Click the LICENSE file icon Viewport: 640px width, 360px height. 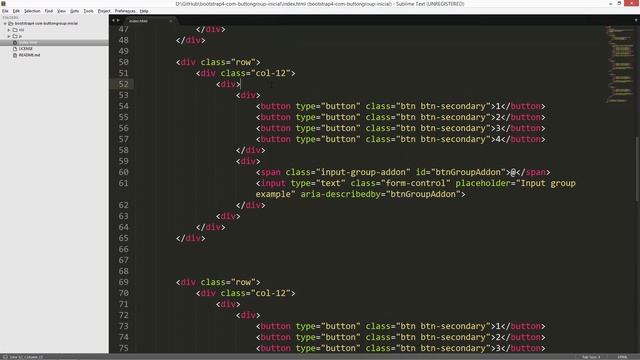pos(15,49)
